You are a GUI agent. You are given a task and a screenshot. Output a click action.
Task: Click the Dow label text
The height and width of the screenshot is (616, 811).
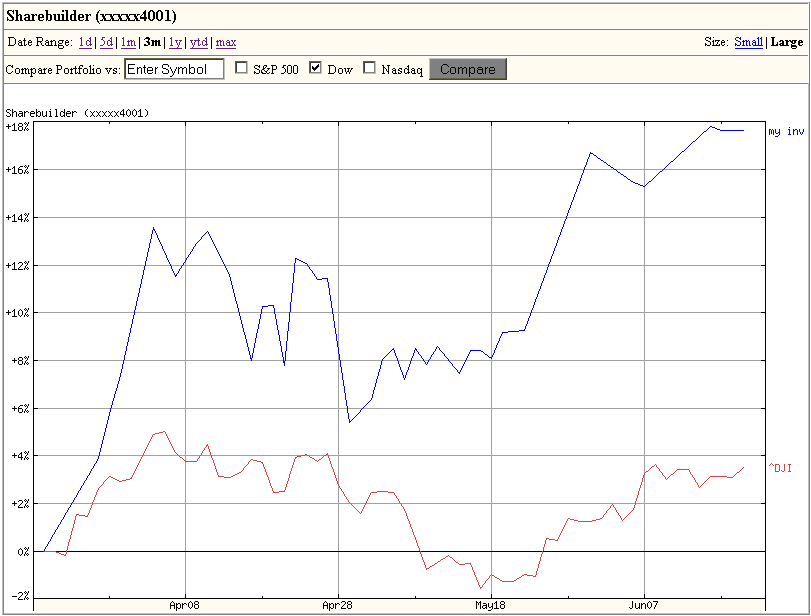tap(340, 70)
